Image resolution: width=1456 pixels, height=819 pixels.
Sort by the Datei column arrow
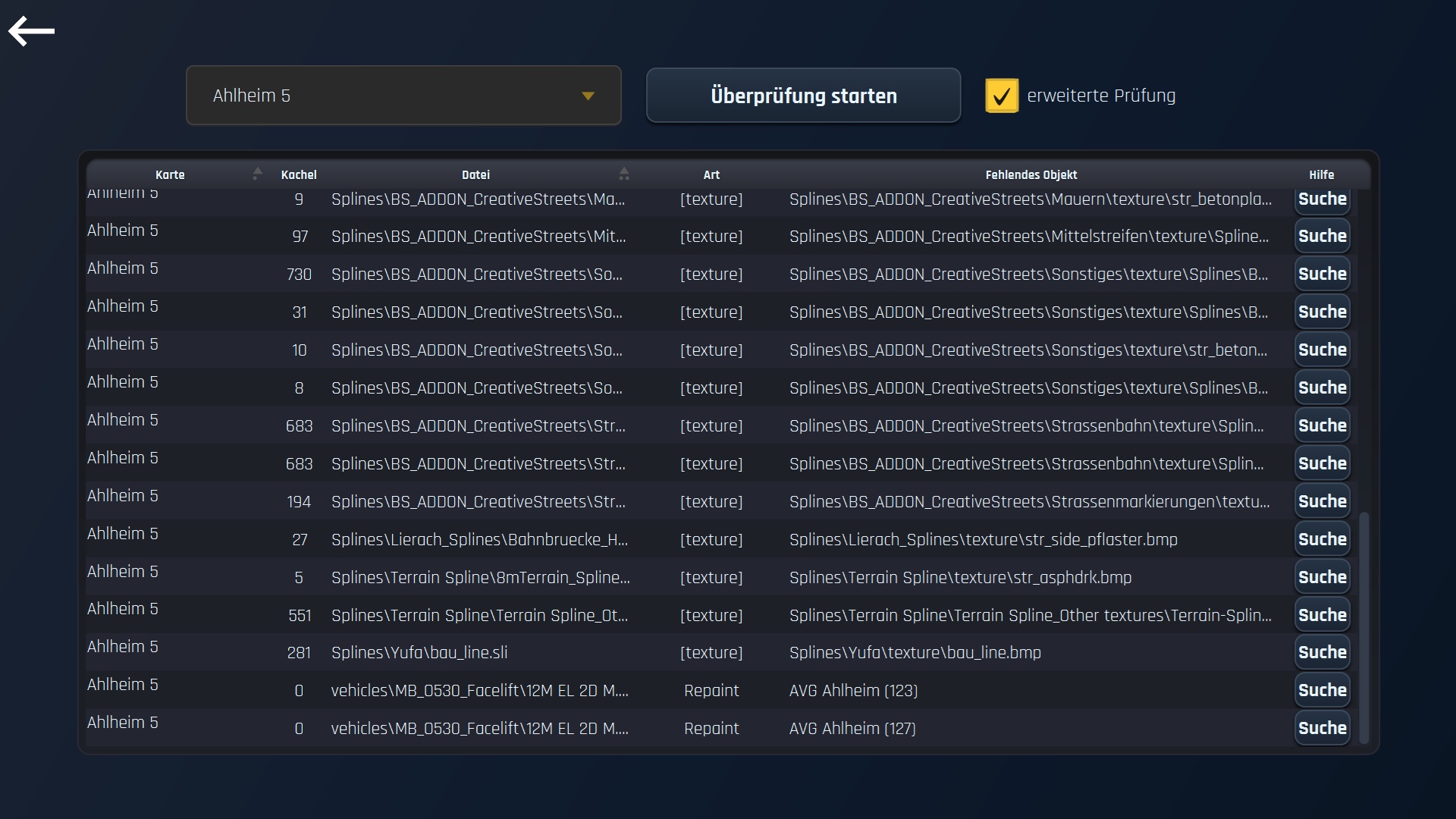pos(623,174)
